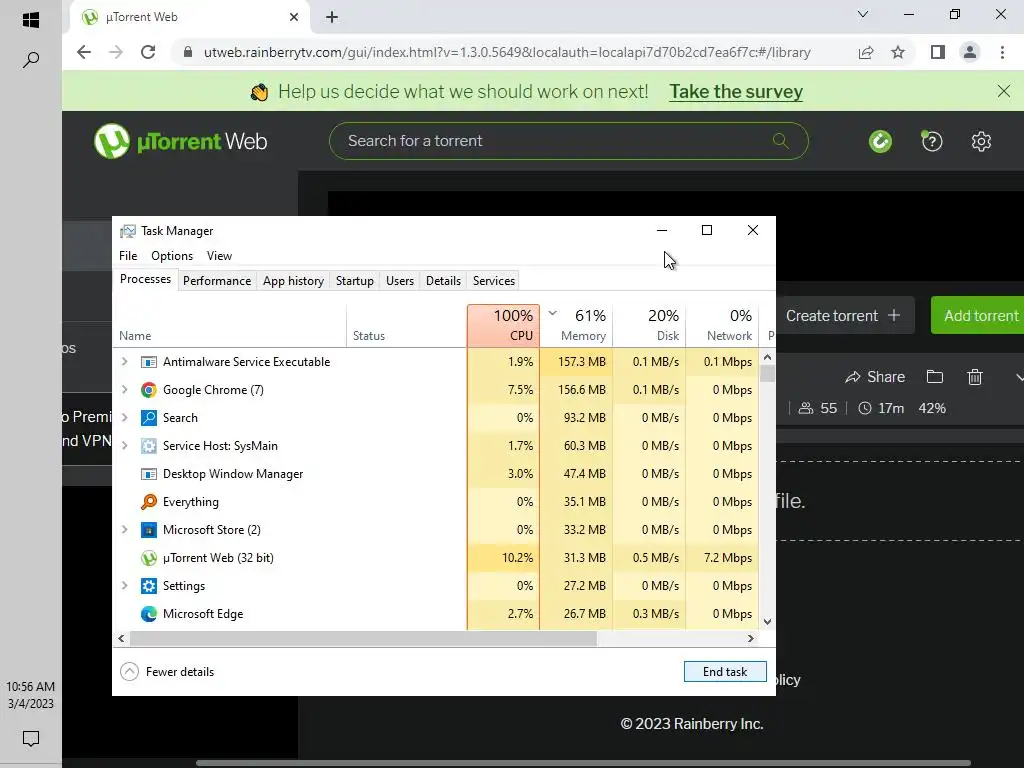Image resolution: width=1024 pixels, height=768 pixels.
Task: Expand the Search process row
Action: 124,417
